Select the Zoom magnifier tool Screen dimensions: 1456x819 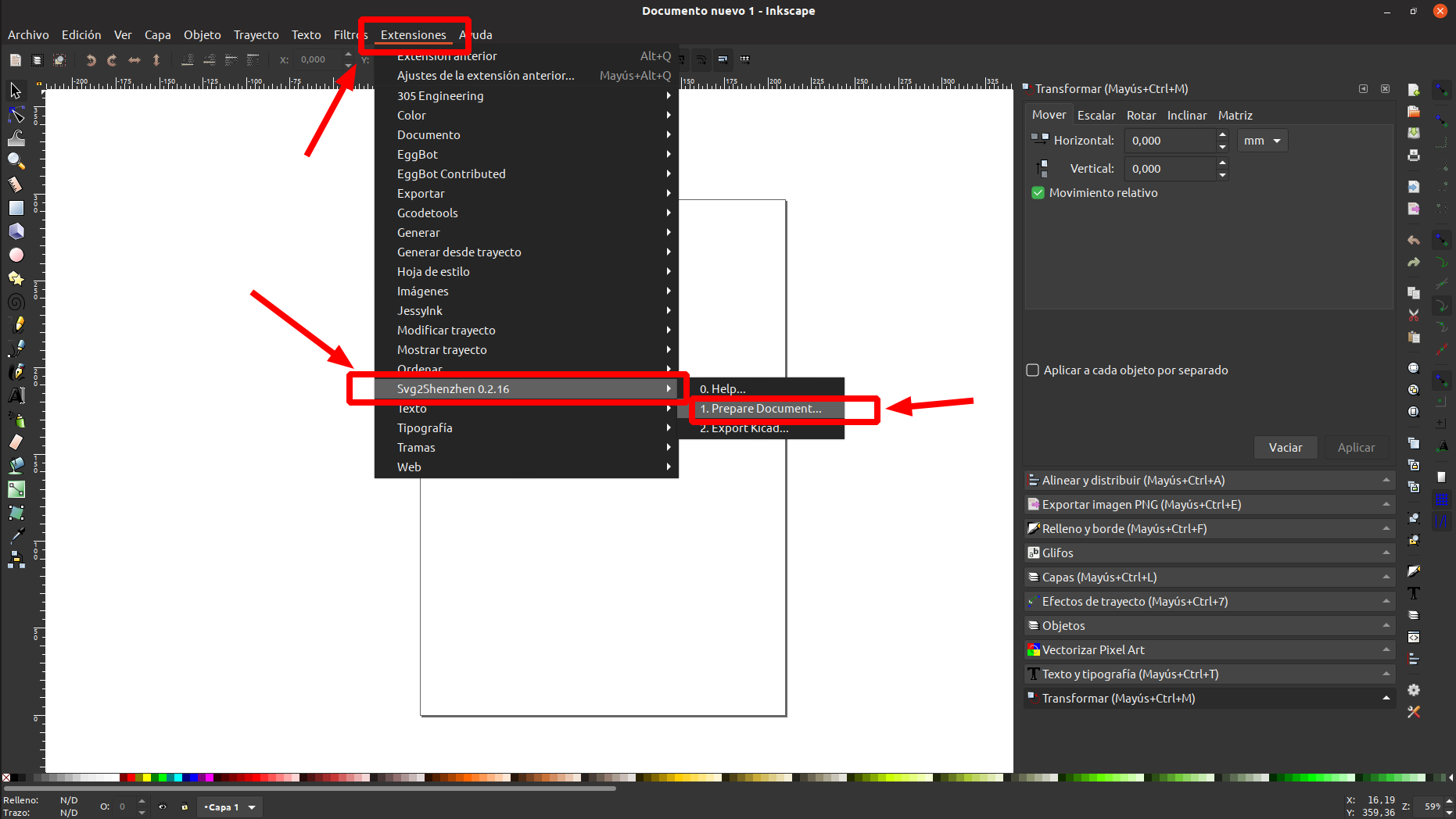[16, 161]
